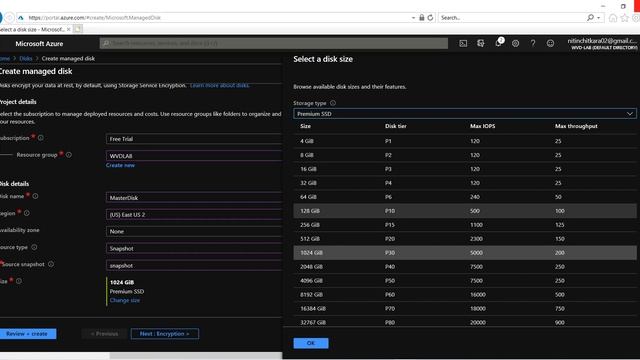Open account menu nitinchitkara02@gmail
This screenshot has width=640, height=360.
pos(602,44)
